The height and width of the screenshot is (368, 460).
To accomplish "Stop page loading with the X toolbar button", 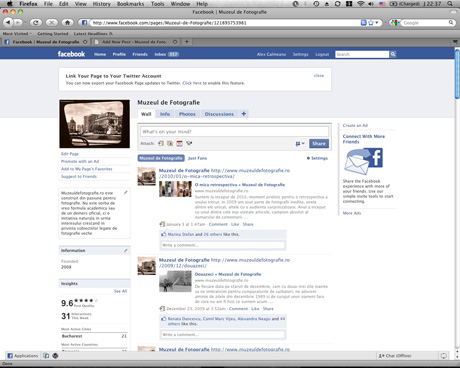I will (x=51, y=22).
